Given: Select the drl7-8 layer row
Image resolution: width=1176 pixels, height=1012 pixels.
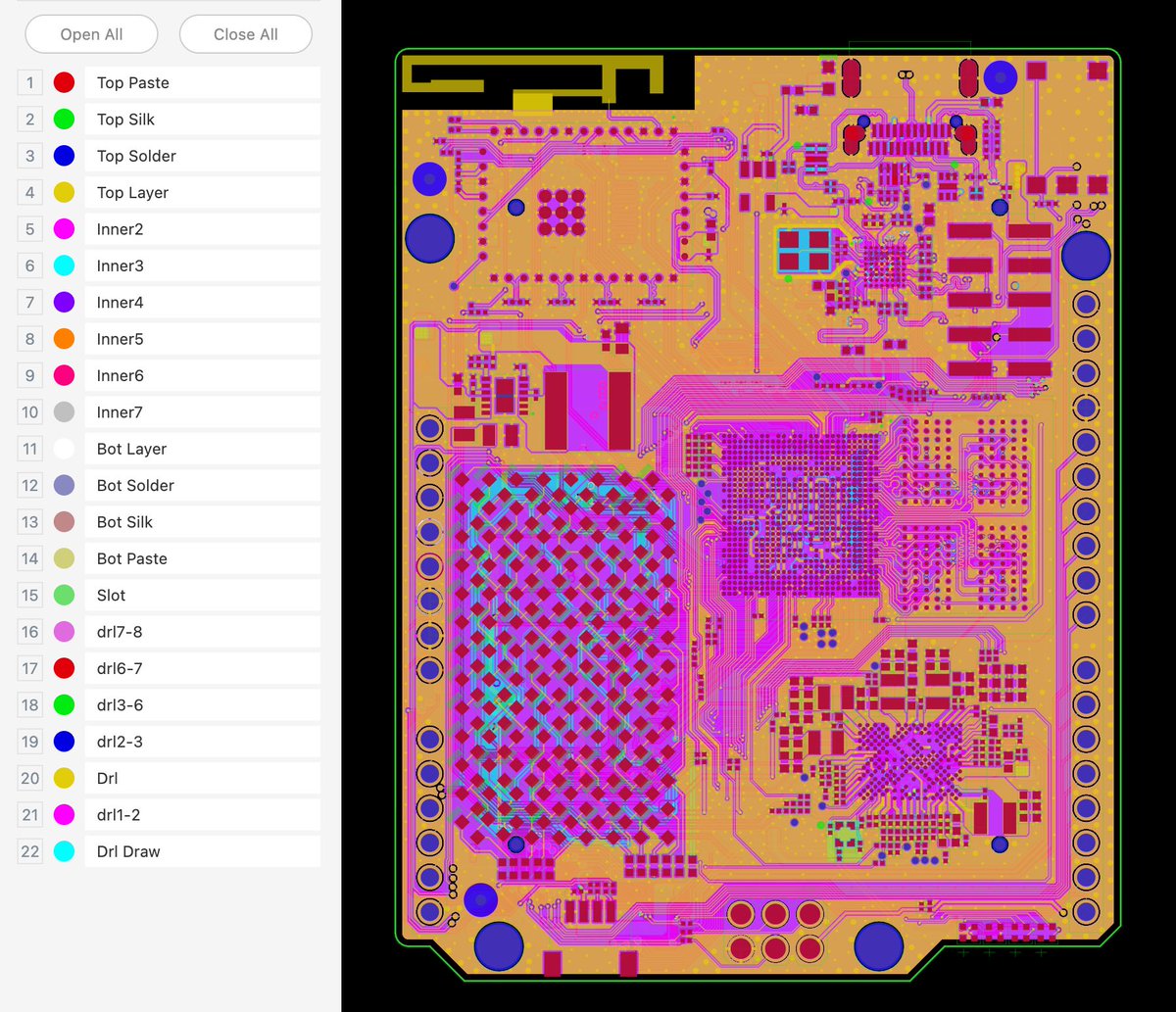Looking at the screenshot, I should click(203, 632).
